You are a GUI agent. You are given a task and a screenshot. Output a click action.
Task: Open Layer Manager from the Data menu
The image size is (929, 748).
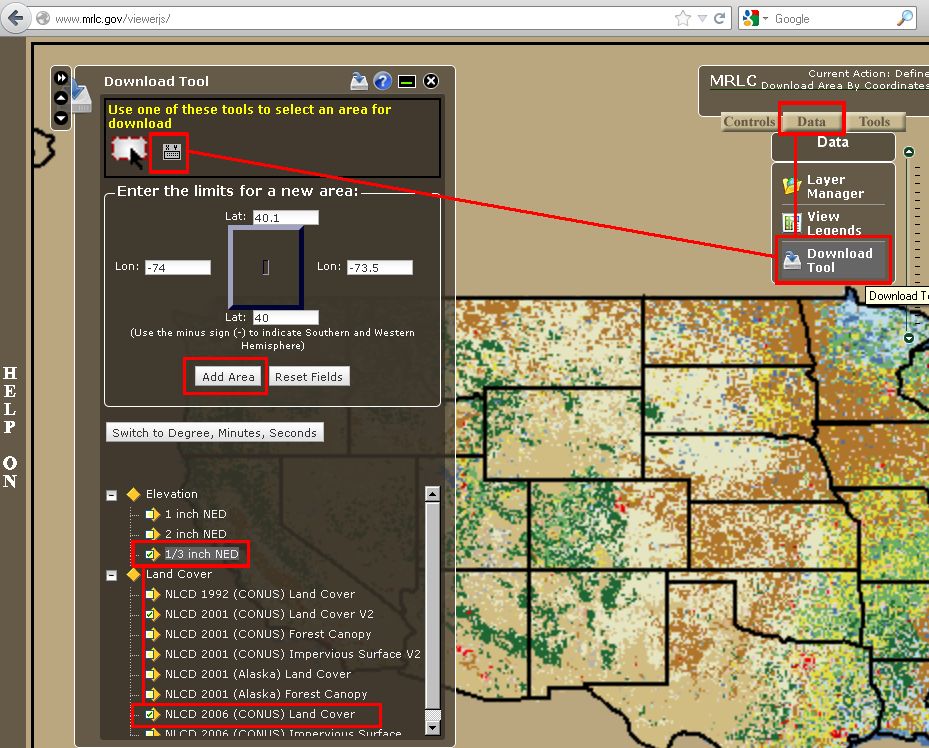(x=832, y=186)
